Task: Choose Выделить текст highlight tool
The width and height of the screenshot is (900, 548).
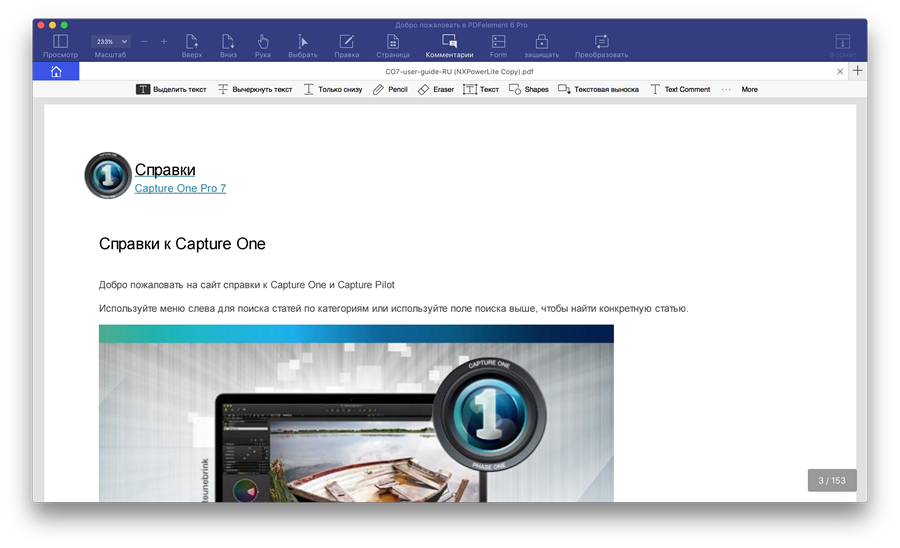Action: [171, 89]
